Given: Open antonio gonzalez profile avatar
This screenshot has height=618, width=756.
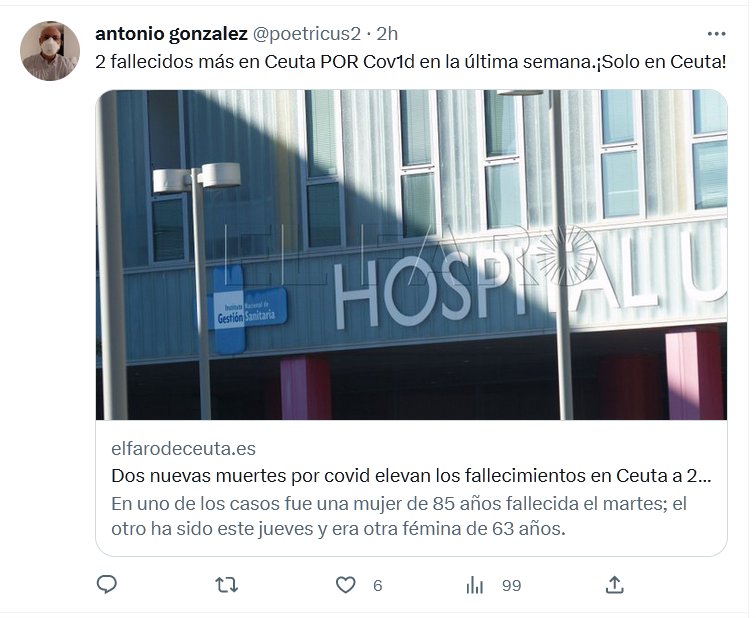Looking at the screenshot, I should (x=50, y=51).
